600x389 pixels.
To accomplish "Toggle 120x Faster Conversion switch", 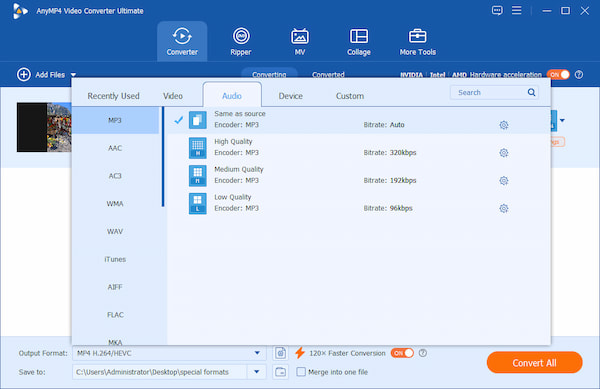I will (x=402, y=353).
